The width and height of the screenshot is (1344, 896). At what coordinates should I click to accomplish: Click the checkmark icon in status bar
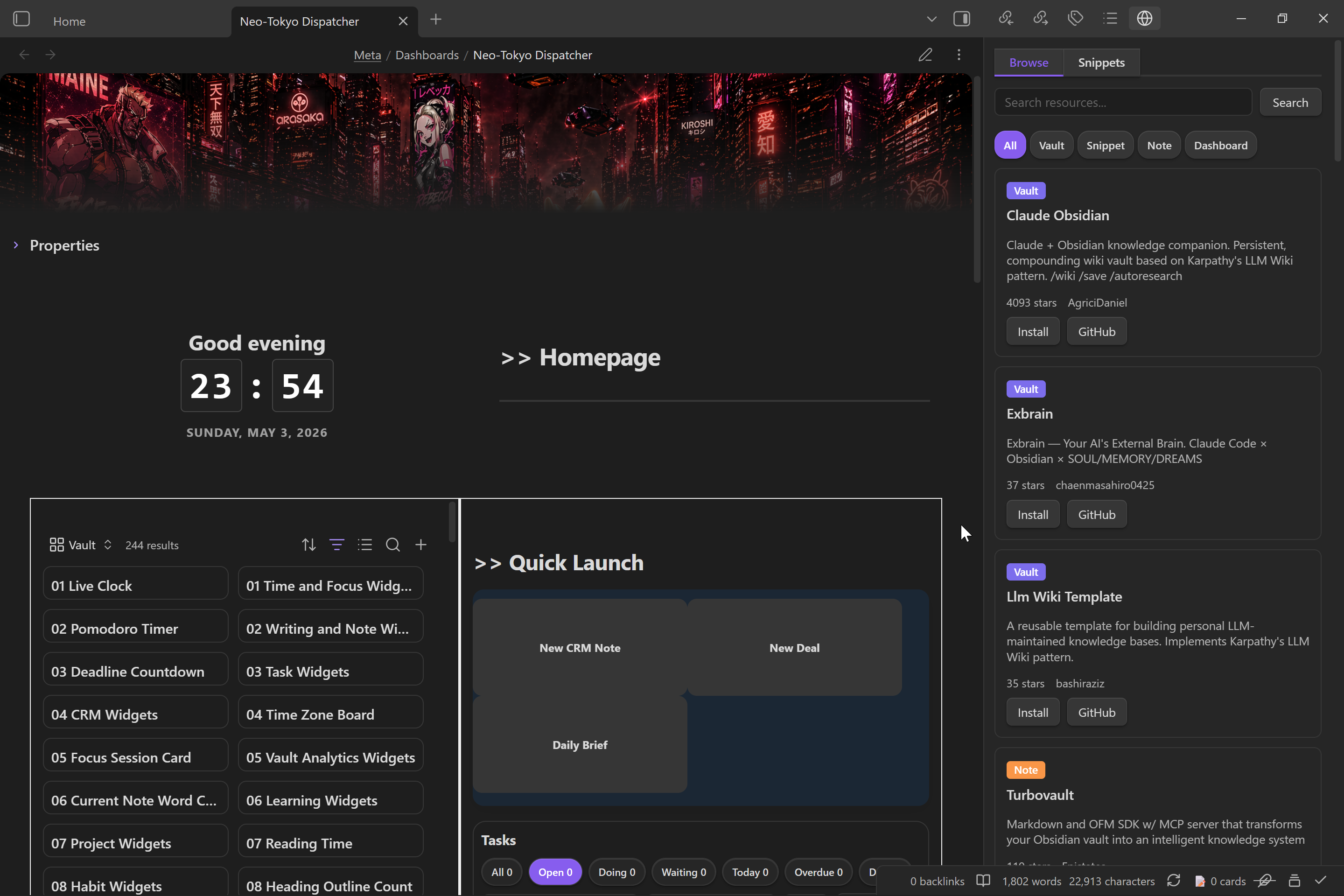[1321, 881]
